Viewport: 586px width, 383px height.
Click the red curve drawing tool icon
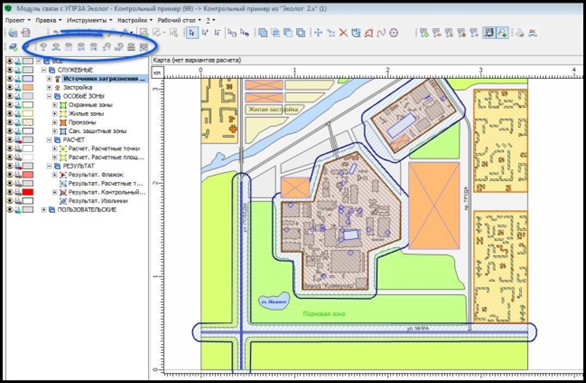click(381, 33)
